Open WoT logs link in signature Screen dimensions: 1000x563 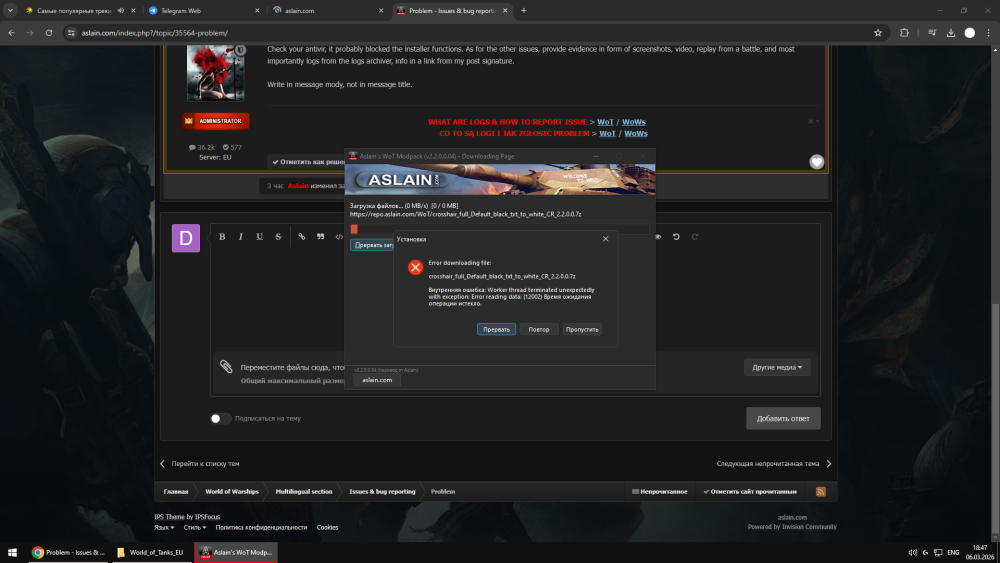click(x=605, y=122)
